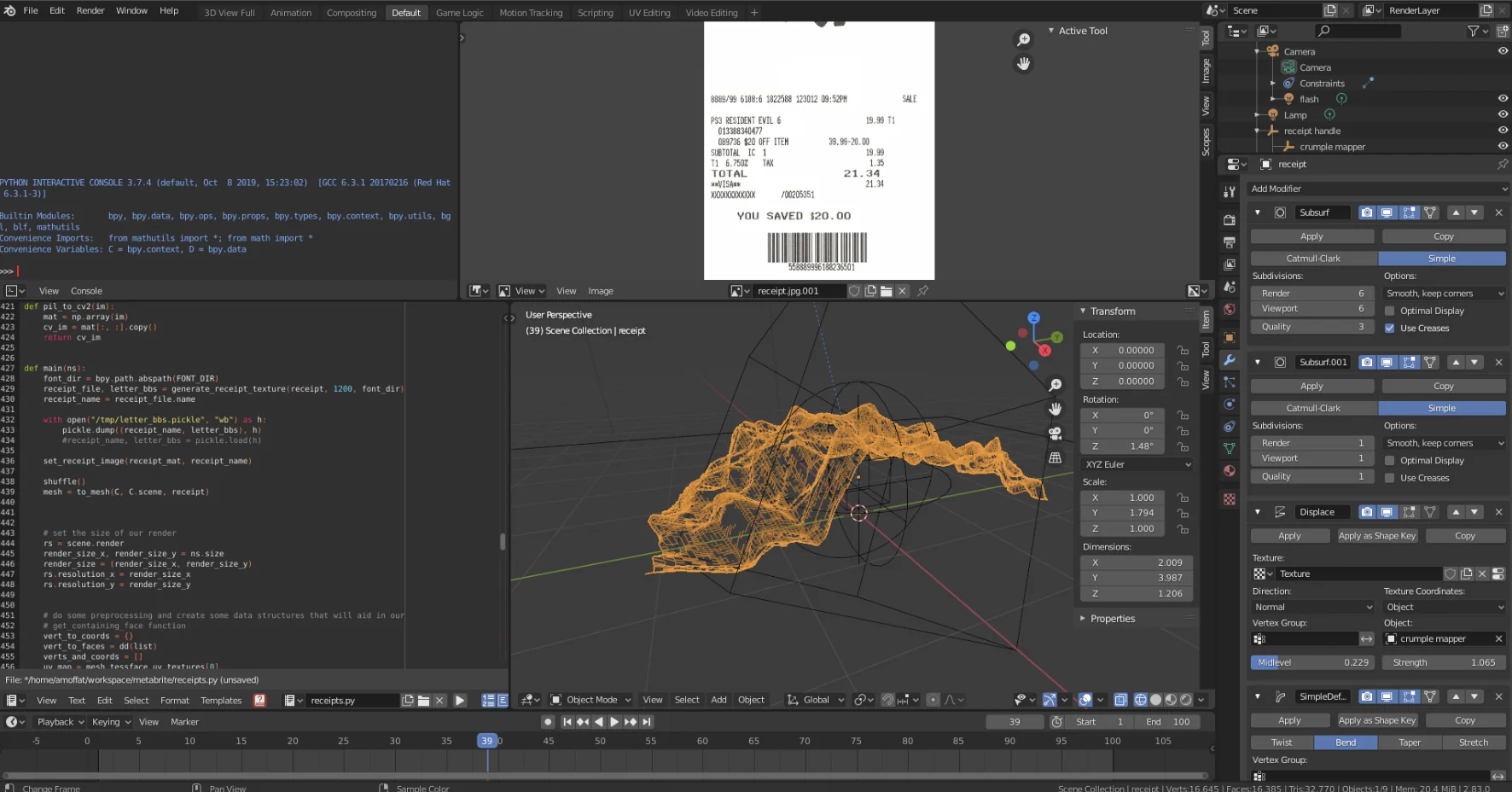Switch to orthographic grid view icon
The image size is (1512, 792).
(x=1055, y=457)
